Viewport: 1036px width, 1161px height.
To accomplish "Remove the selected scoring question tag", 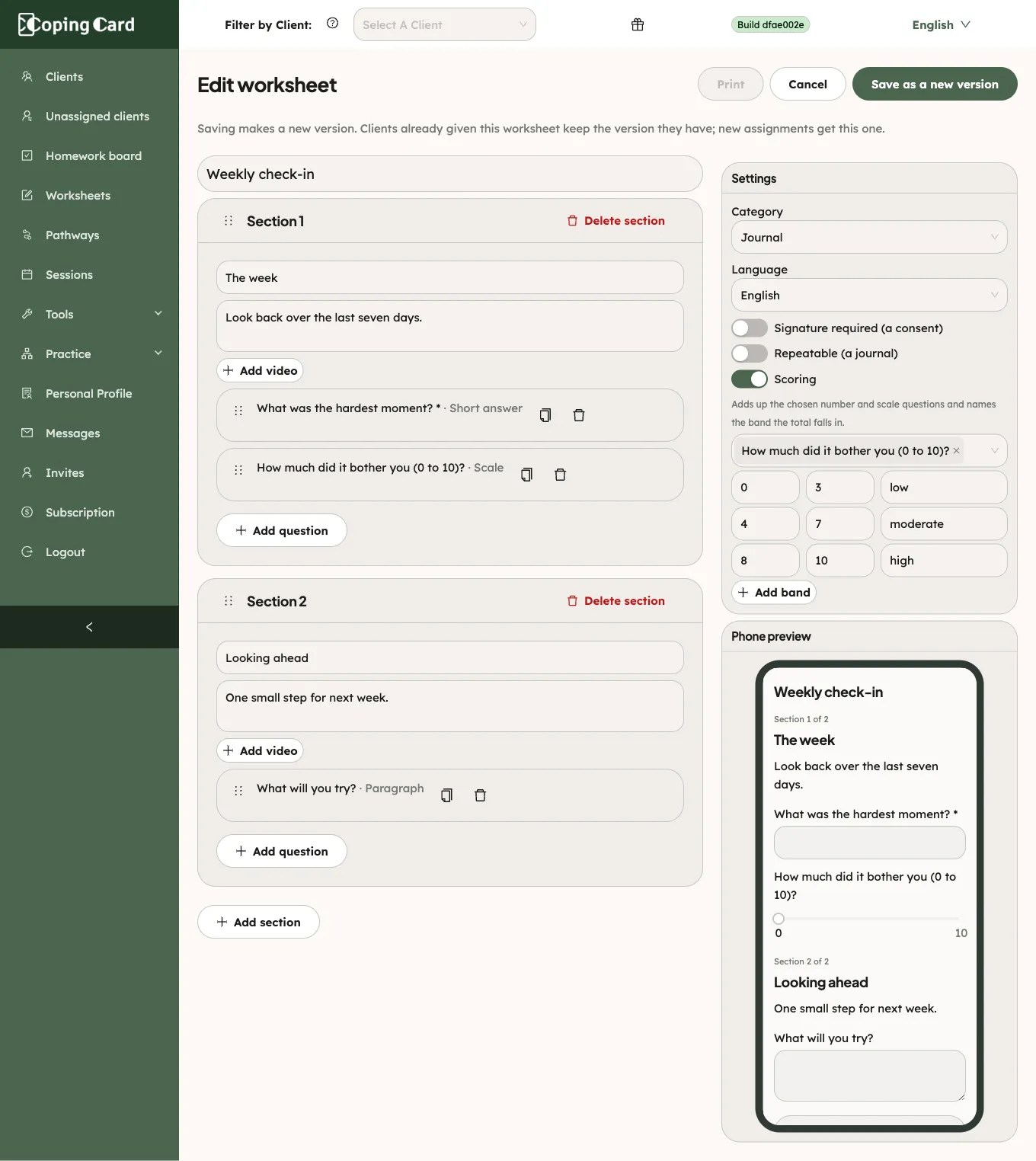I will 956,451.
